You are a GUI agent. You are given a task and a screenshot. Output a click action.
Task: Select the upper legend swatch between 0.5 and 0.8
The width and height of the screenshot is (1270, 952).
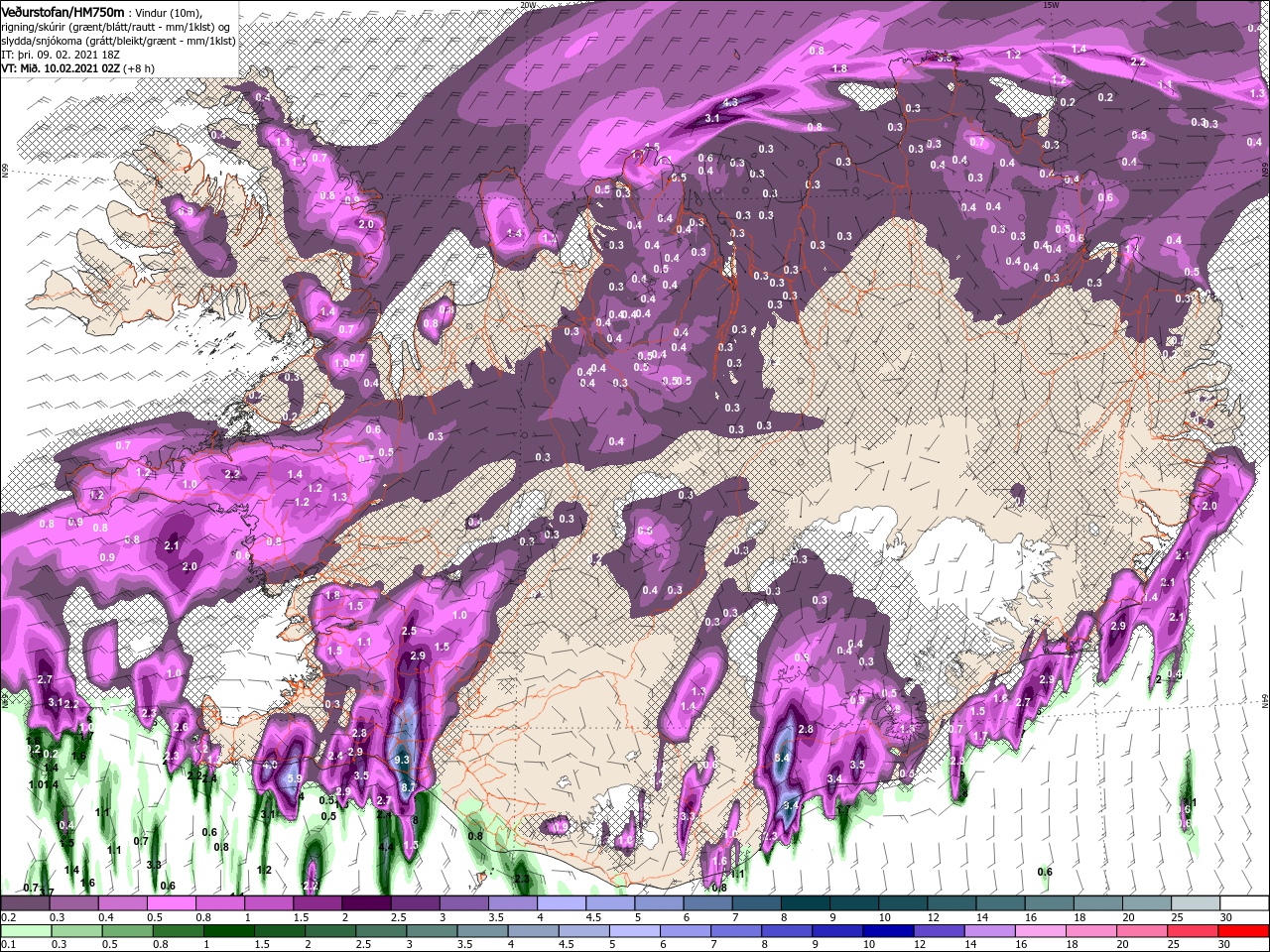click(x=172, y=902)
